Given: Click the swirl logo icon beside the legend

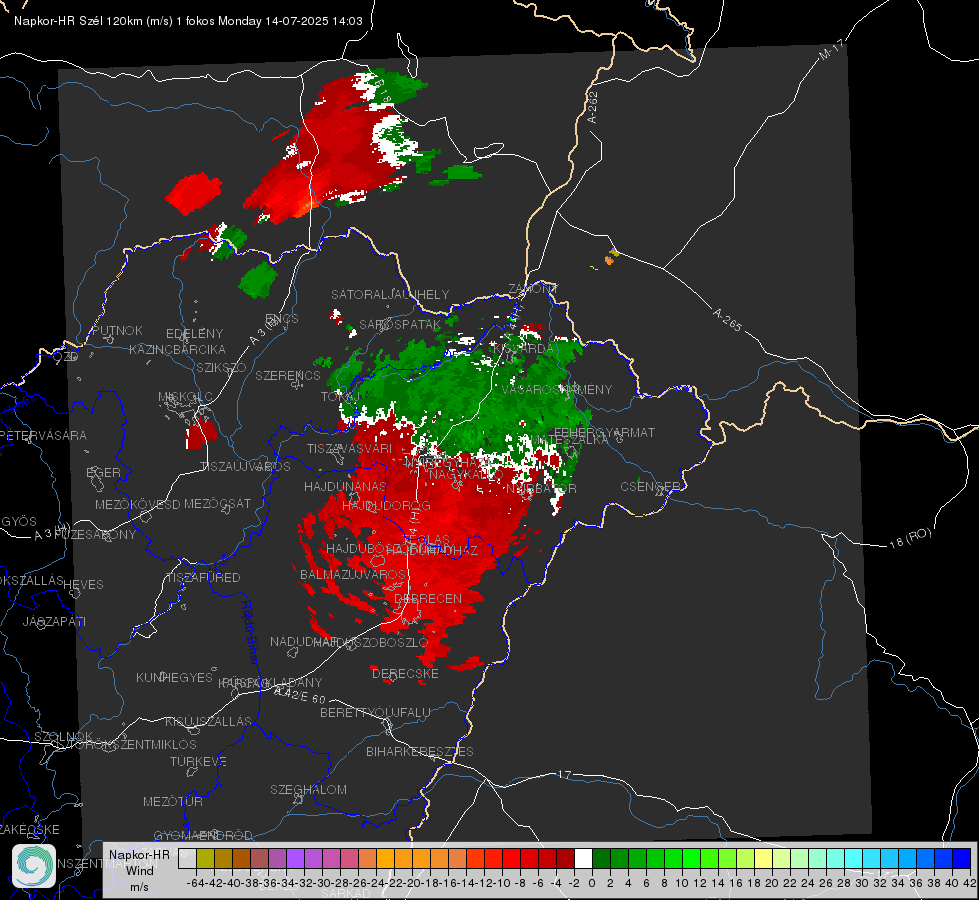Looking at the screenshot, I should 34,866.
